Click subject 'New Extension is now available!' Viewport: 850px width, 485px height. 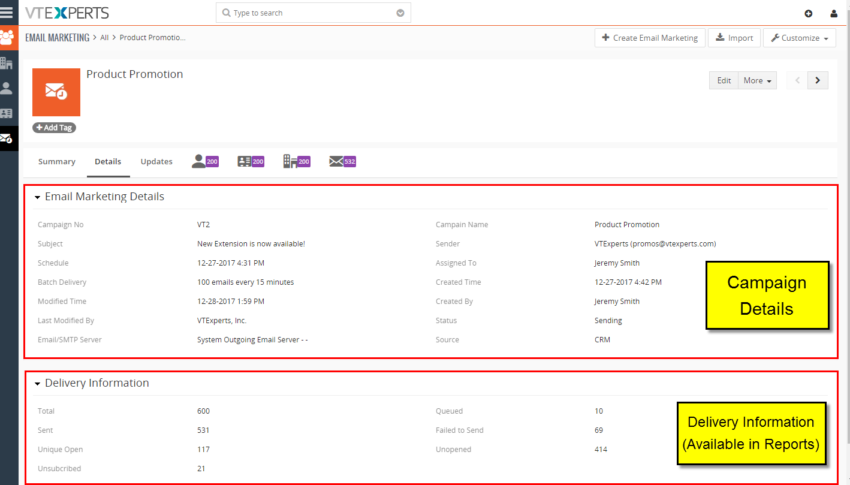(x=251, y=244)
